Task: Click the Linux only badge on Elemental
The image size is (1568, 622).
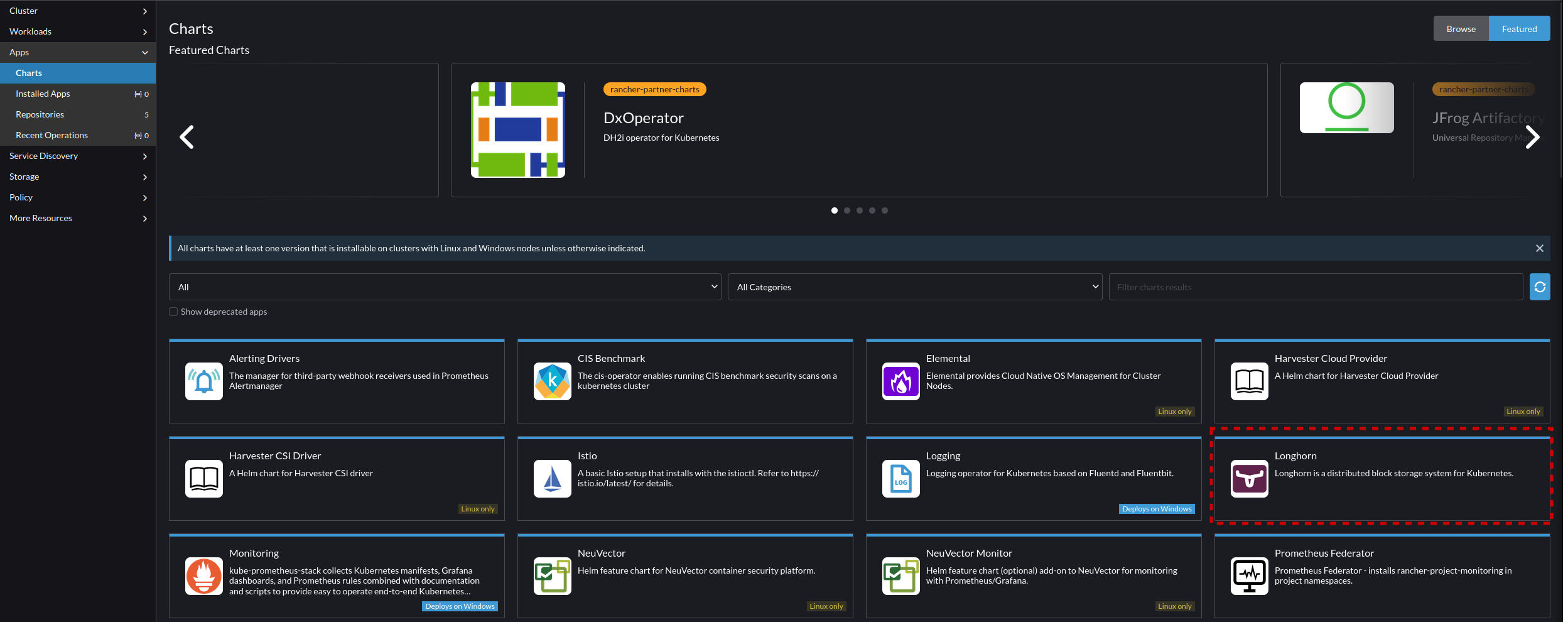Action: [1174, 412]
